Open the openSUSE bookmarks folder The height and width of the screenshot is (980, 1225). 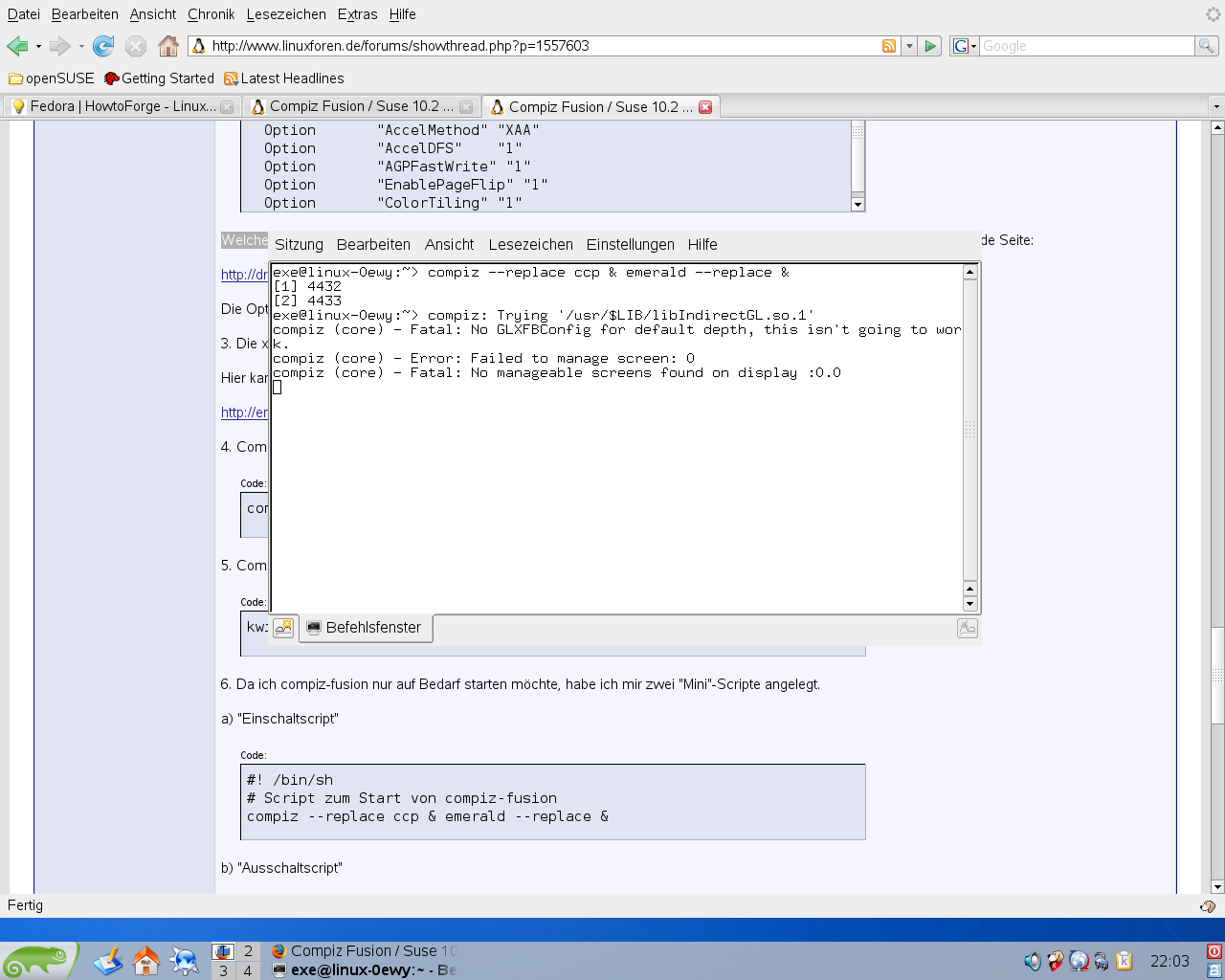pos(52,78)
